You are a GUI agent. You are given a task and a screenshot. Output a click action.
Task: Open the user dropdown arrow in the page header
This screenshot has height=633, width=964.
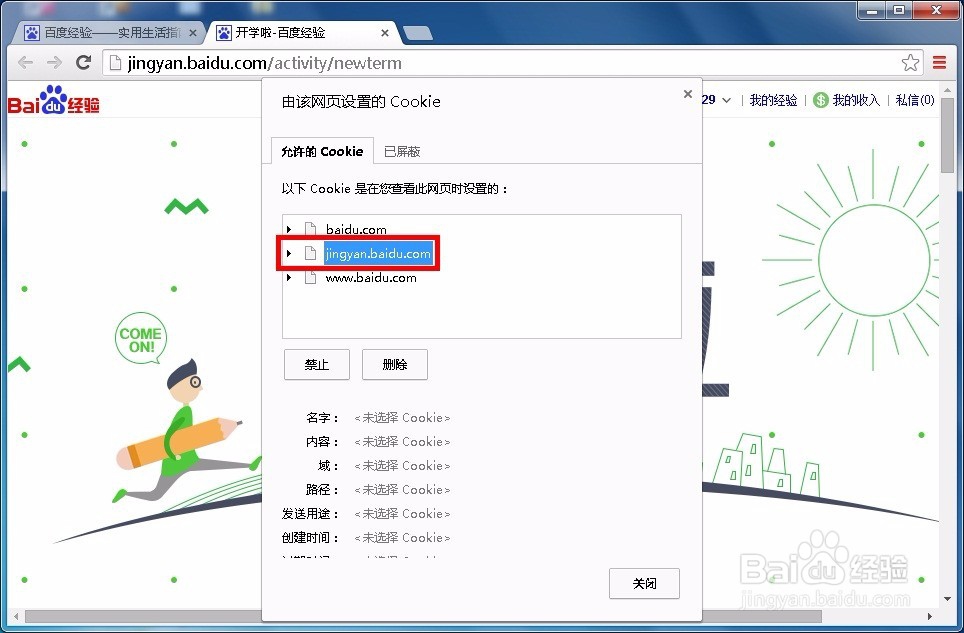727,100
